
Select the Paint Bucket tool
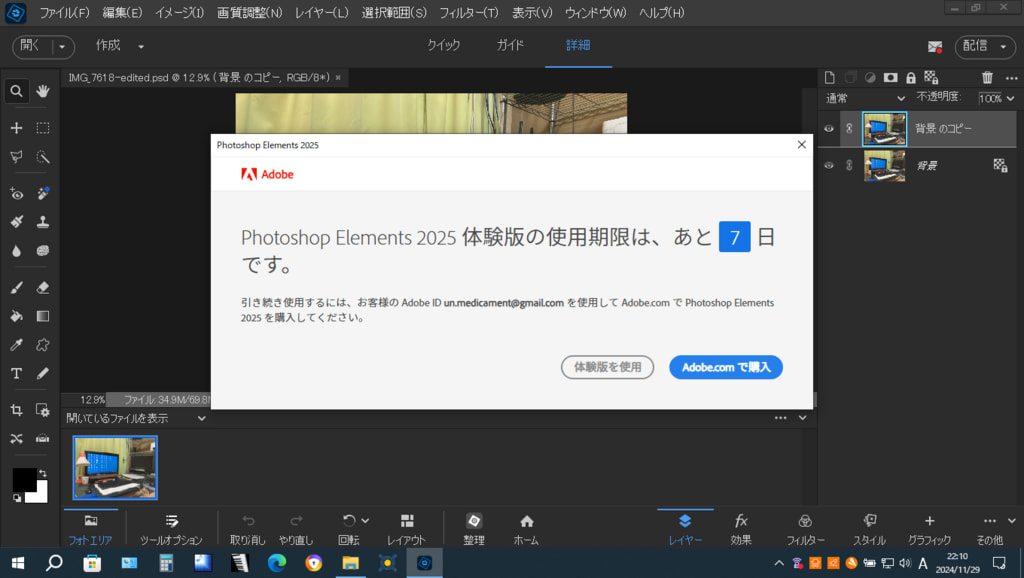click(x=16, y=316)
